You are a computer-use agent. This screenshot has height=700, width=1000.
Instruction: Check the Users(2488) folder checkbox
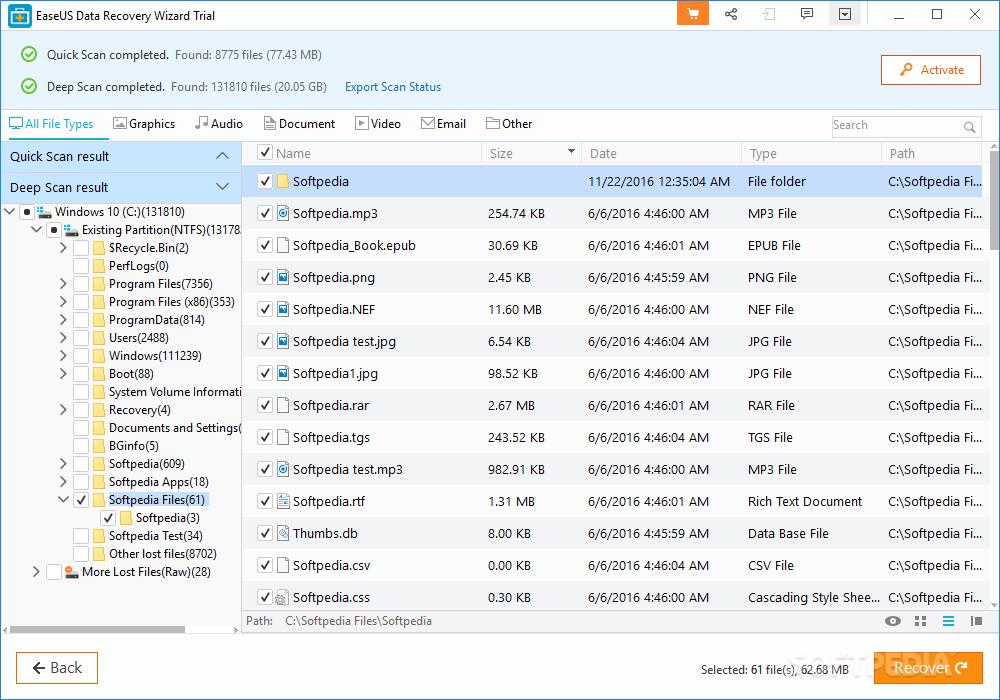(81, 338)
